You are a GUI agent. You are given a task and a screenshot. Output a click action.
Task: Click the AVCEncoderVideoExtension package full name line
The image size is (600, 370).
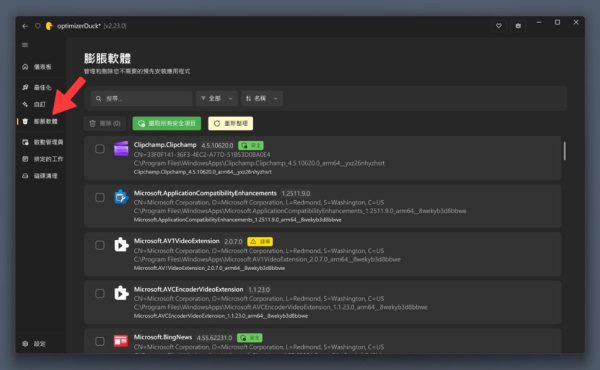point(221,316)
